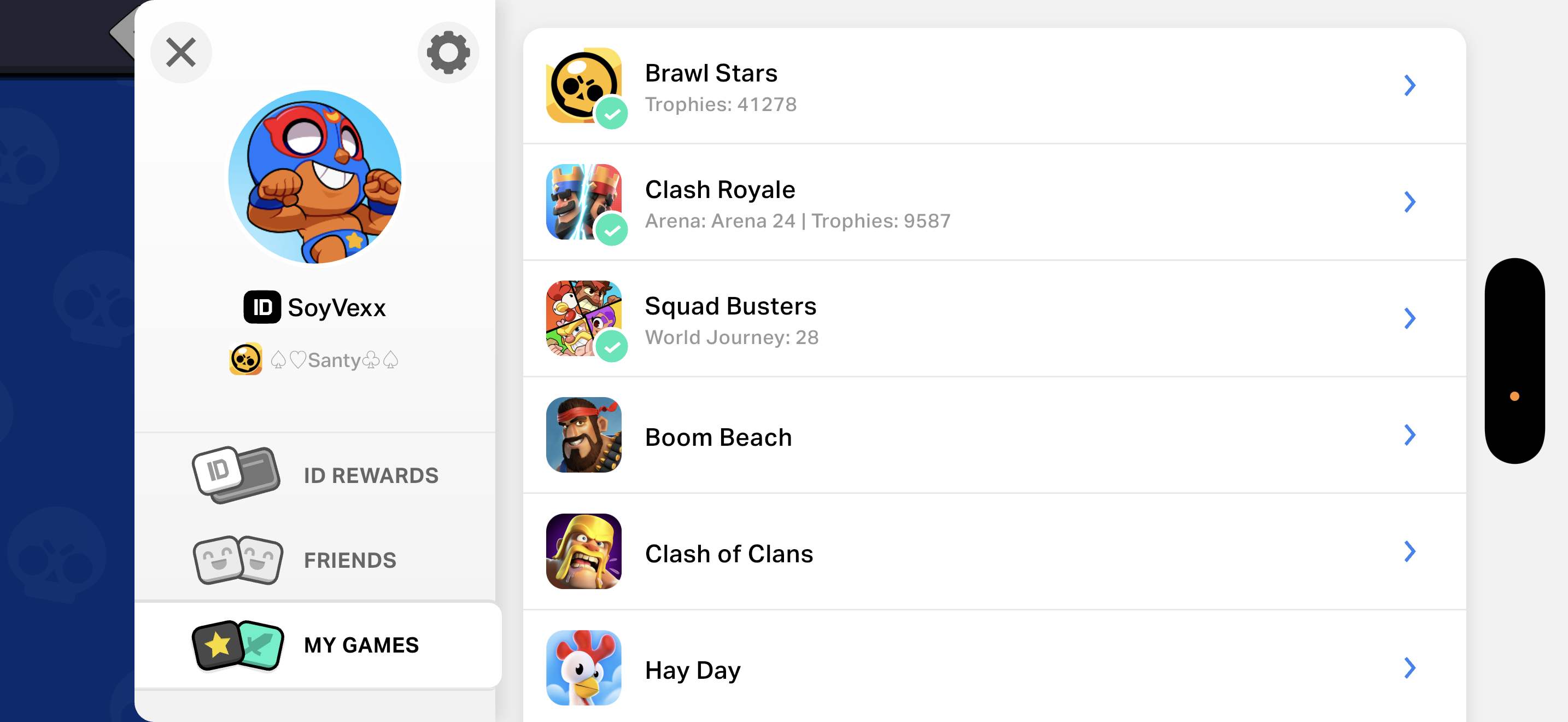1568x722 pixels.
Task: Tap the Hay Day rooster icon
Action: coord(584,667)
